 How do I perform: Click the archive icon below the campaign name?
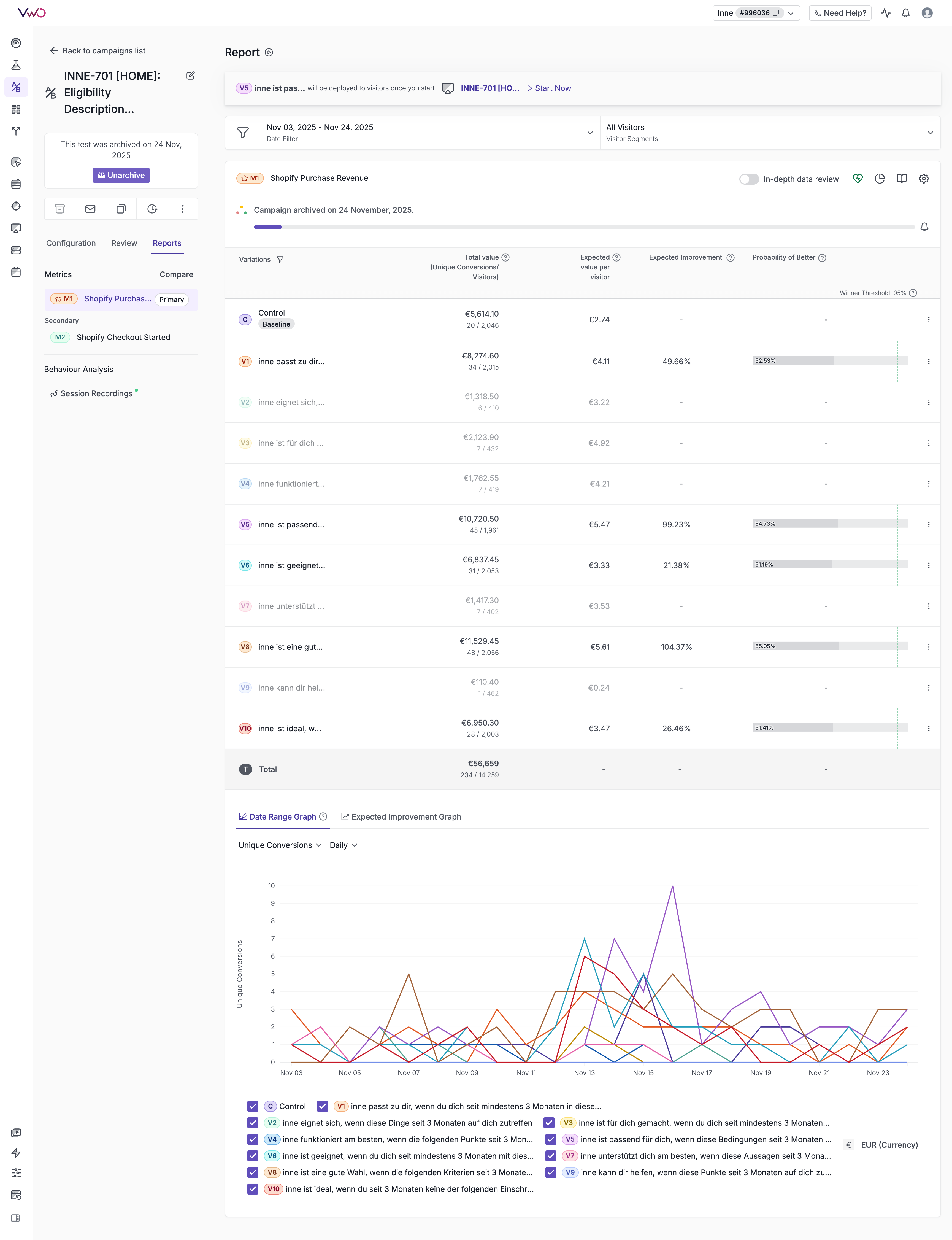click(59, 209)
